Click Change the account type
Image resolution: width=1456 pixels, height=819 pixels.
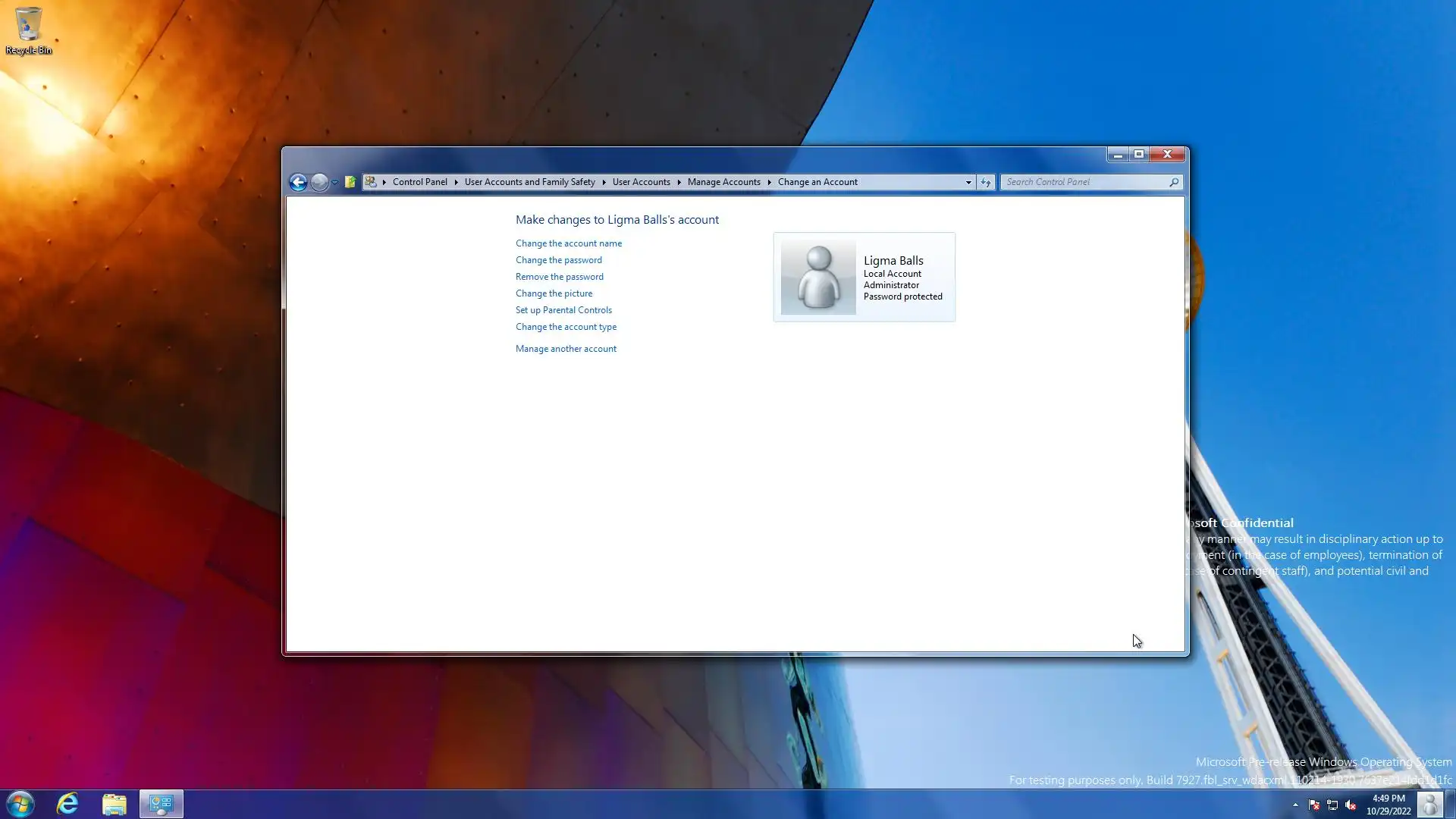click(x=566, y=327)
